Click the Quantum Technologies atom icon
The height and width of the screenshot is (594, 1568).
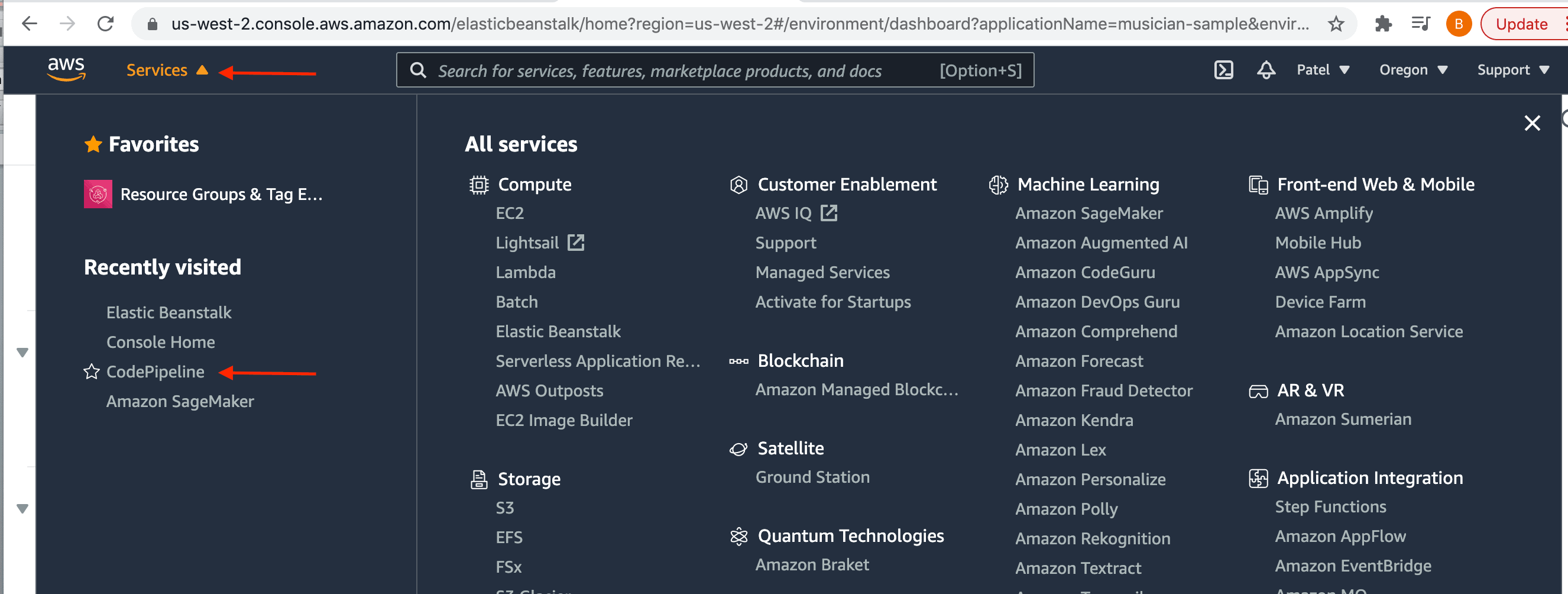pos(738,536)
